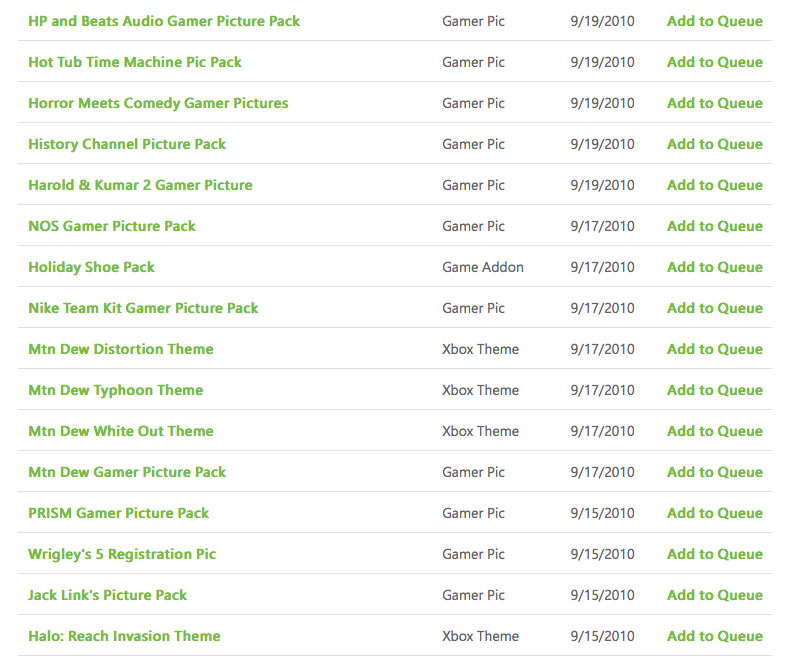Open PRISM Gamer Picture Pack link
Image resolution: width=806 pixels, height=659 pixels.
(x=119, y=513)
